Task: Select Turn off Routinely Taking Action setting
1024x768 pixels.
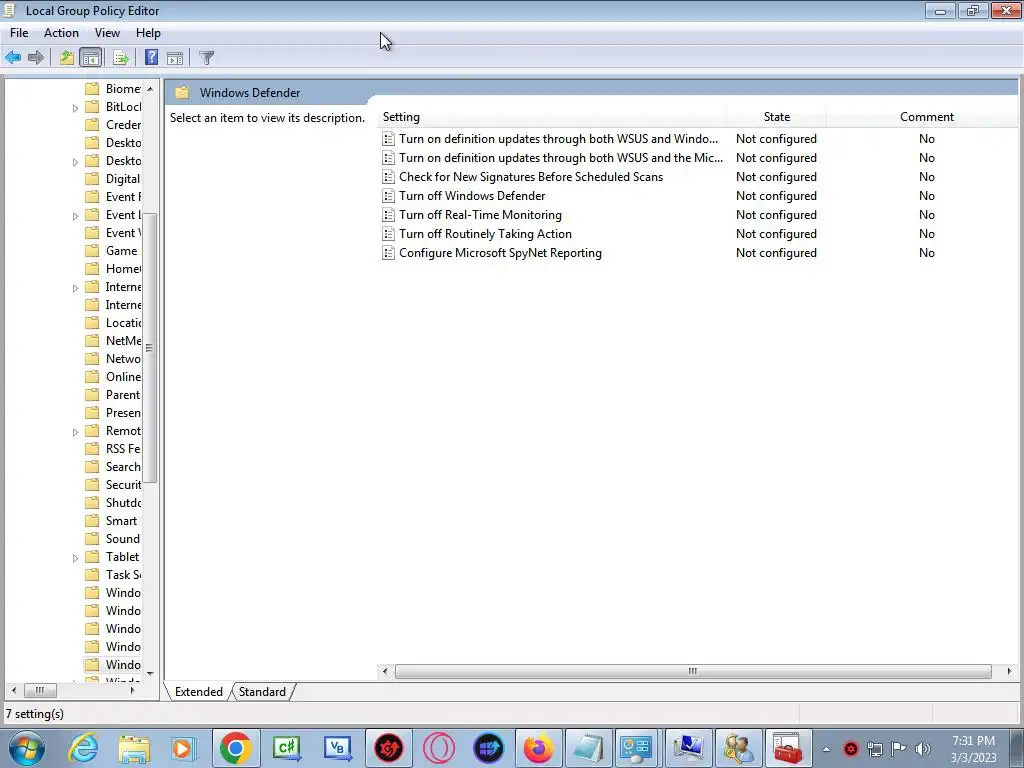Action: [x=485, y=234]
